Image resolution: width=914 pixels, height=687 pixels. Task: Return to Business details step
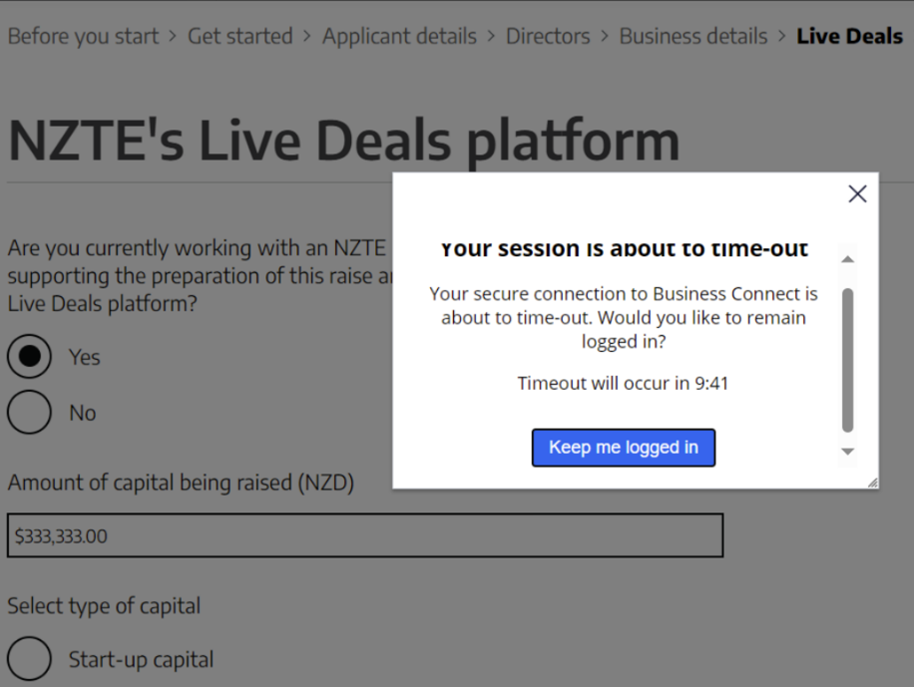pyautogui.click(x=693, y=36)
